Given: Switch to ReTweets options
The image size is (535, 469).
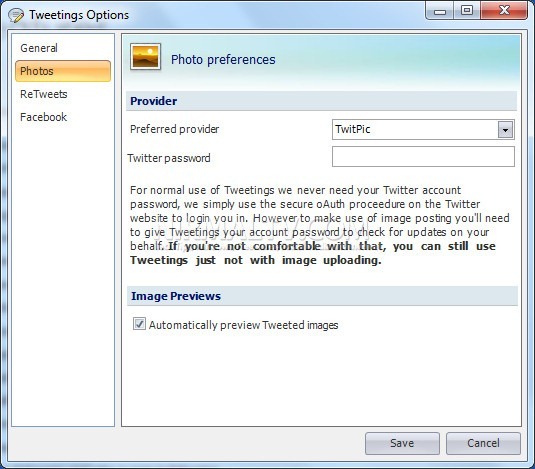Looking at the screenshot, I should click(44, 94).
